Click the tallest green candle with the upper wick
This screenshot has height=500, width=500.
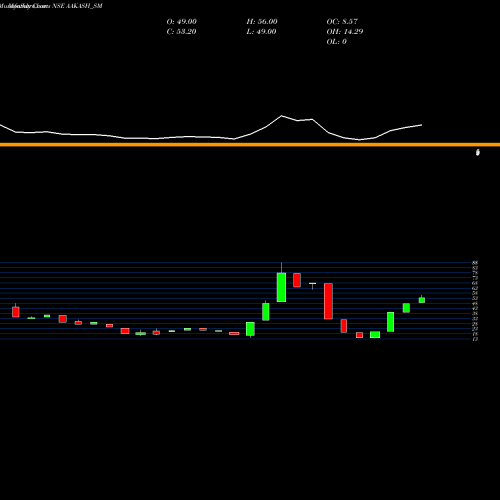[281, 287]
